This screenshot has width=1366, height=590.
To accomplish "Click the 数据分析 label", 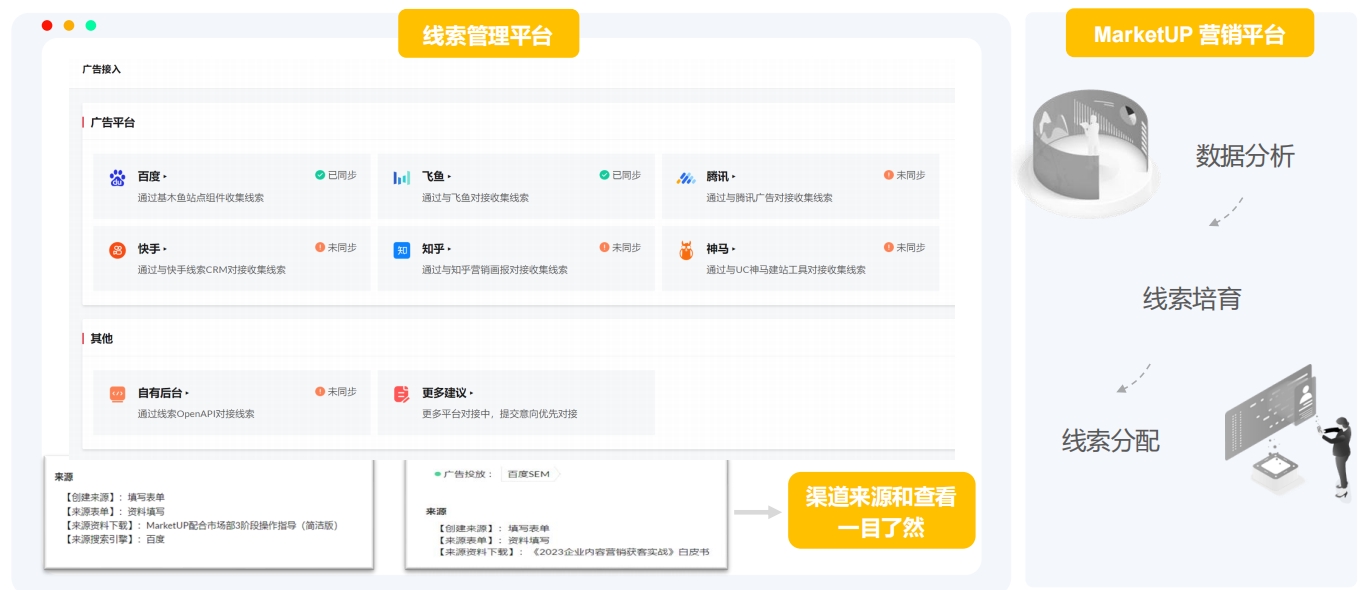I will pyautogui.click(x=1245, y=156).
